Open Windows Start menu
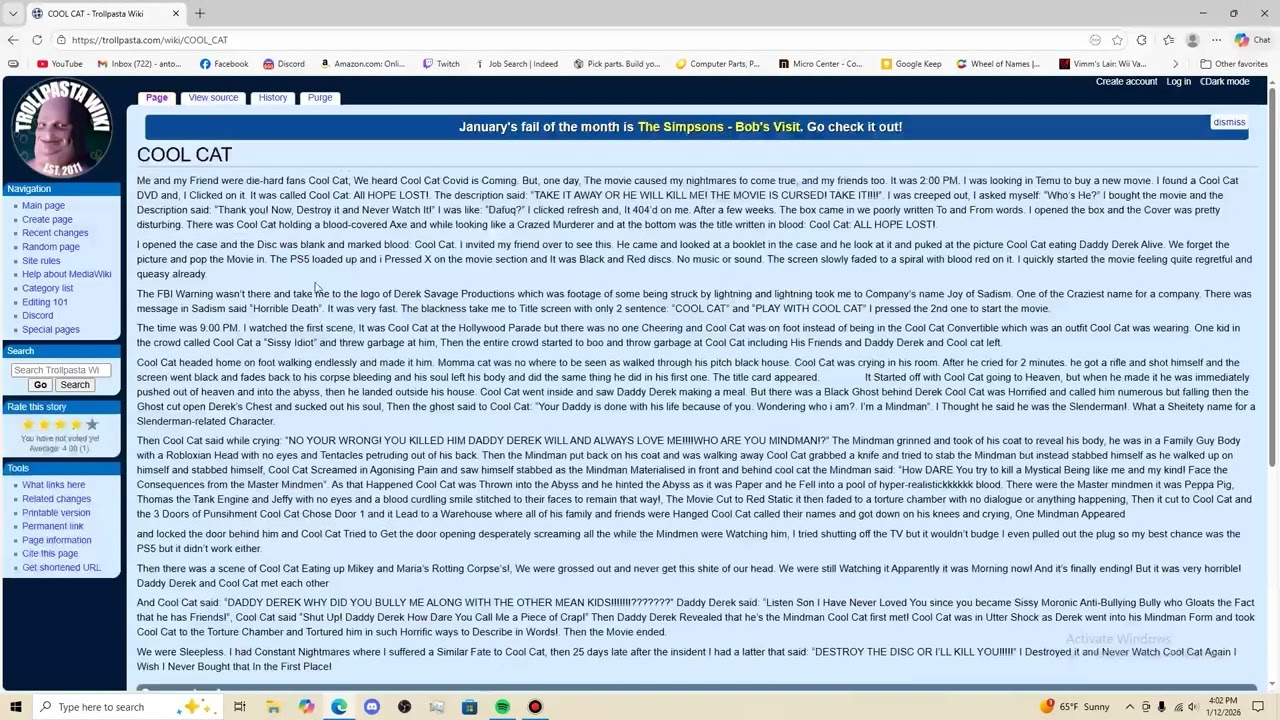Image resolution: width=1280 pixels, height=720 pixels. pyautogui.click(x=15, y=707)
